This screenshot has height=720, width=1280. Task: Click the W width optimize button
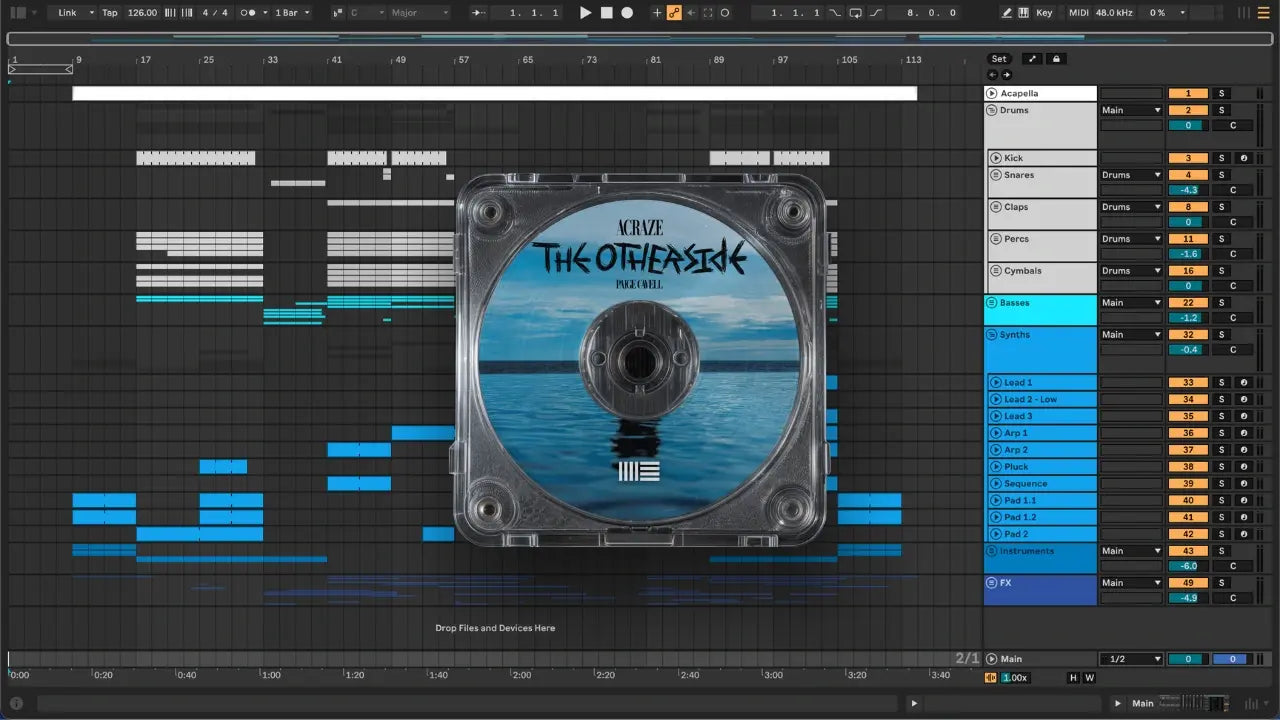[1089, 678]
